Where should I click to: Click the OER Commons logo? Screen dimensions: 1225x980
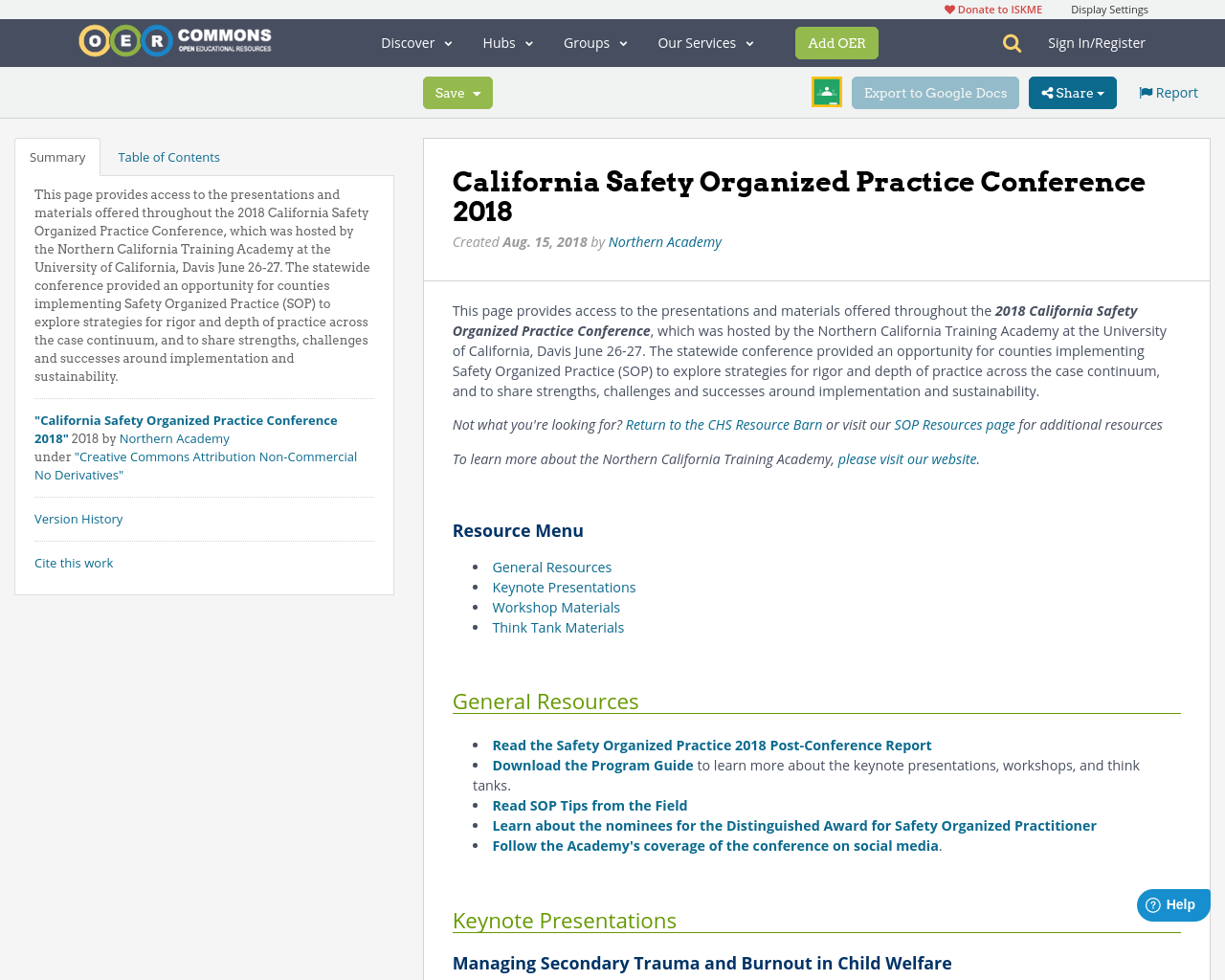(174, 38)
